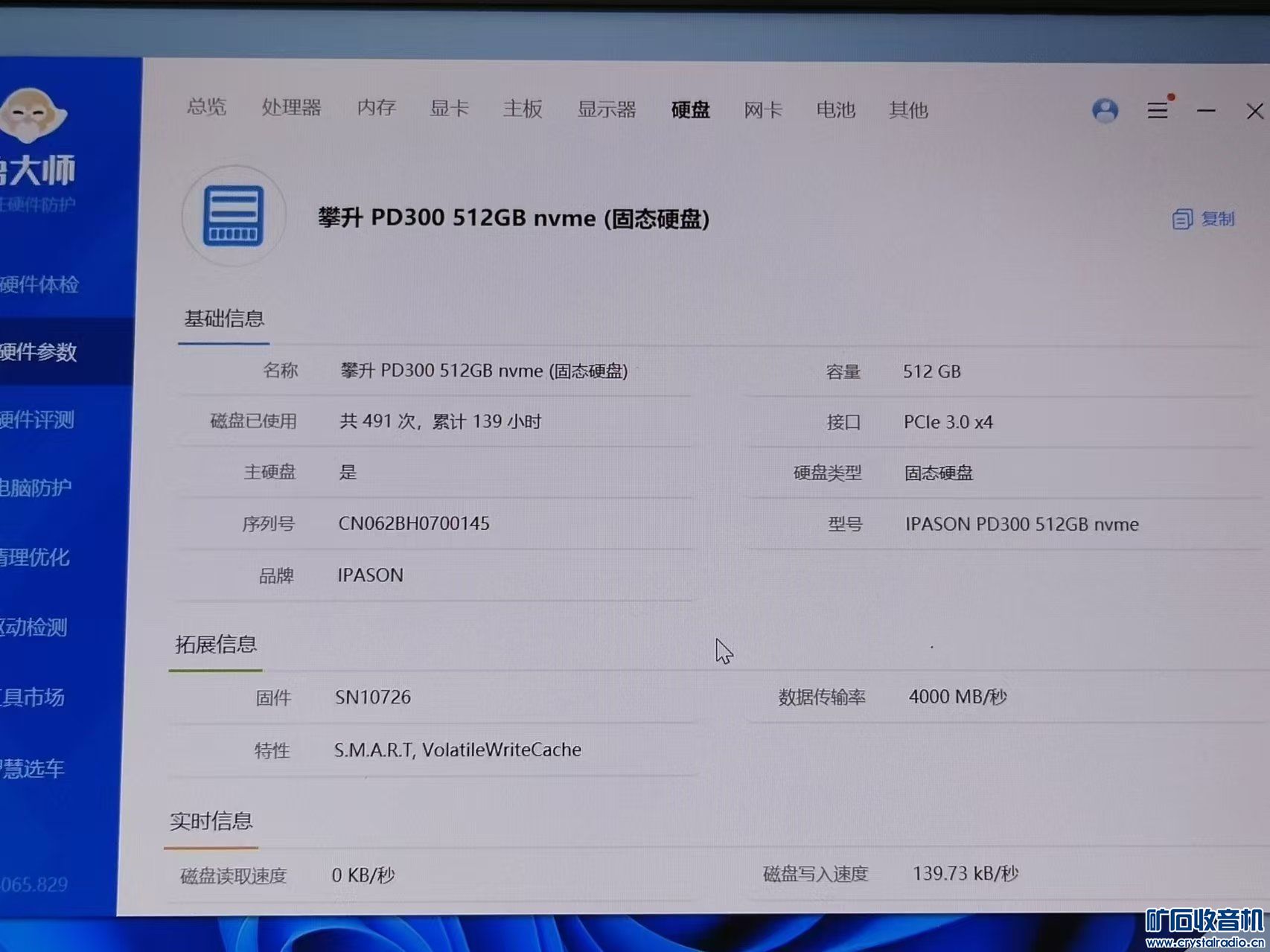This screenshot has height=952, width=1270.
Task: Click the 序列号 field label
Action: tap(269, 523)
